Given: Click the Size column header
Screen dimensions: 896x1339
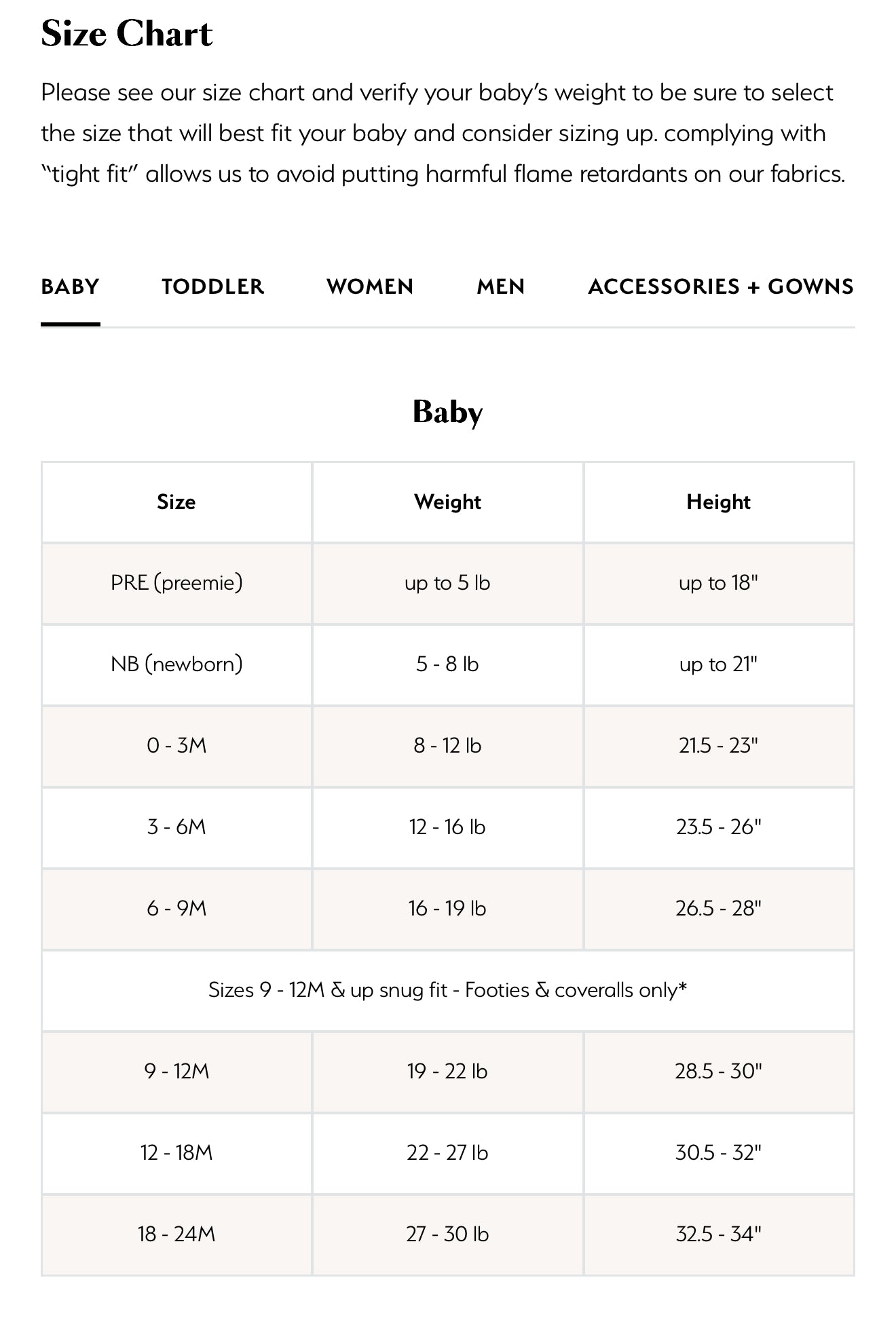Looking at the screenshot, I should point(176,502).
